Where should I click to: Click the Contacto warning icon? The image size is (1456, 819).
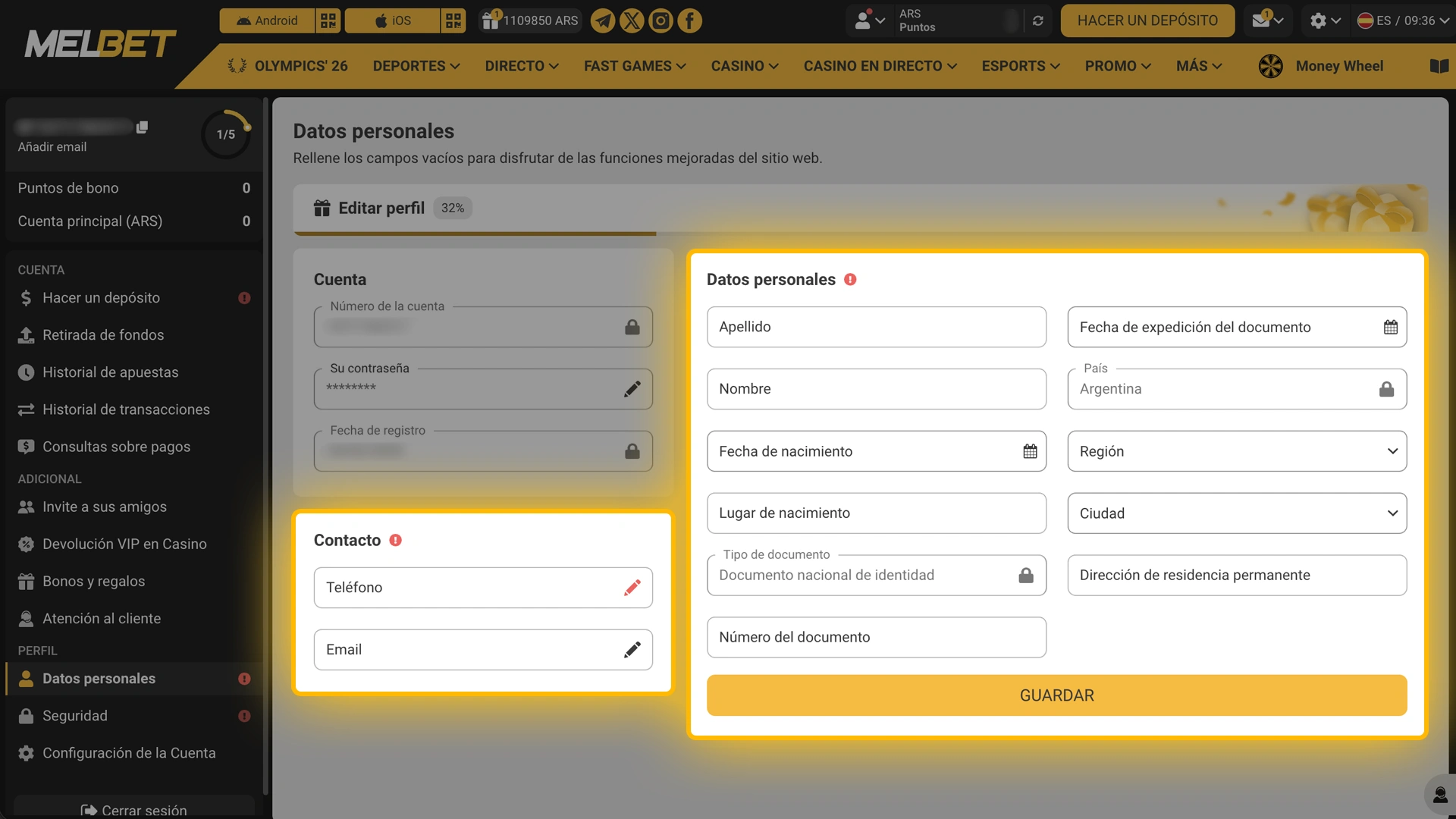click(x=395, y=540)
